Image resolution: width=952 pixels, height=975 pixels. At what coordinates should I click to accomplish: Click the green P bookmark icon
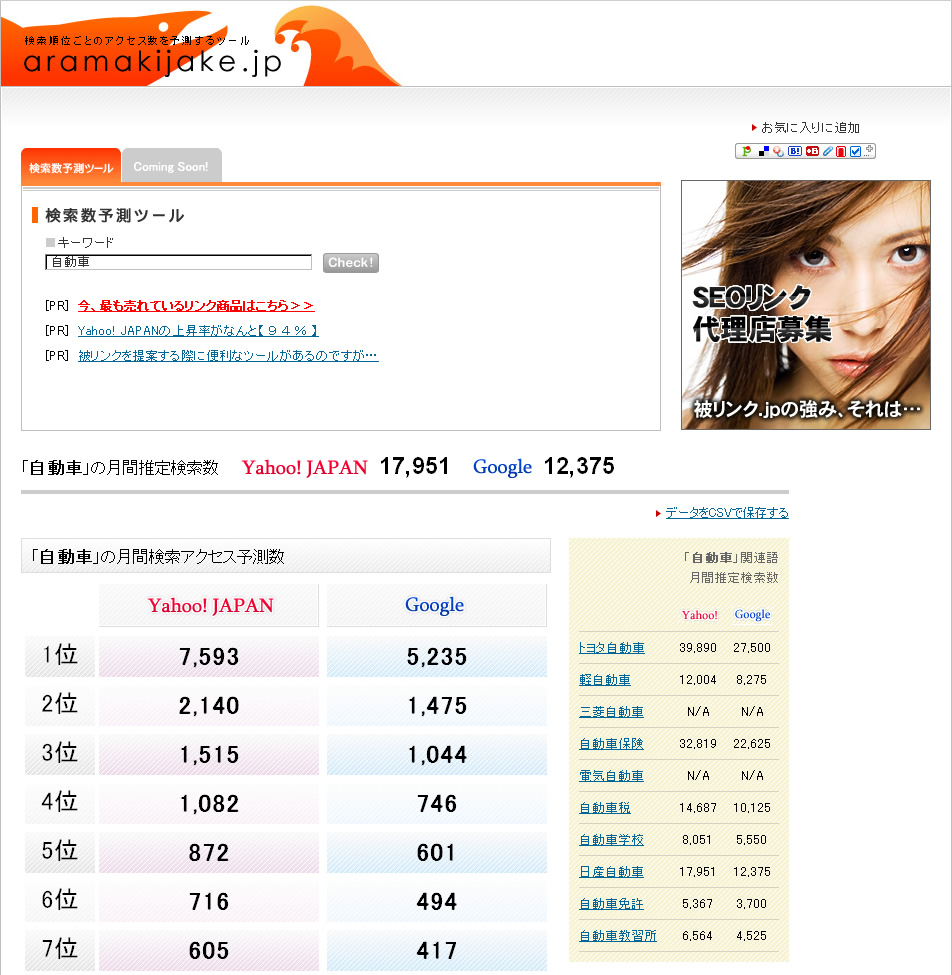[x=747, y=151]
